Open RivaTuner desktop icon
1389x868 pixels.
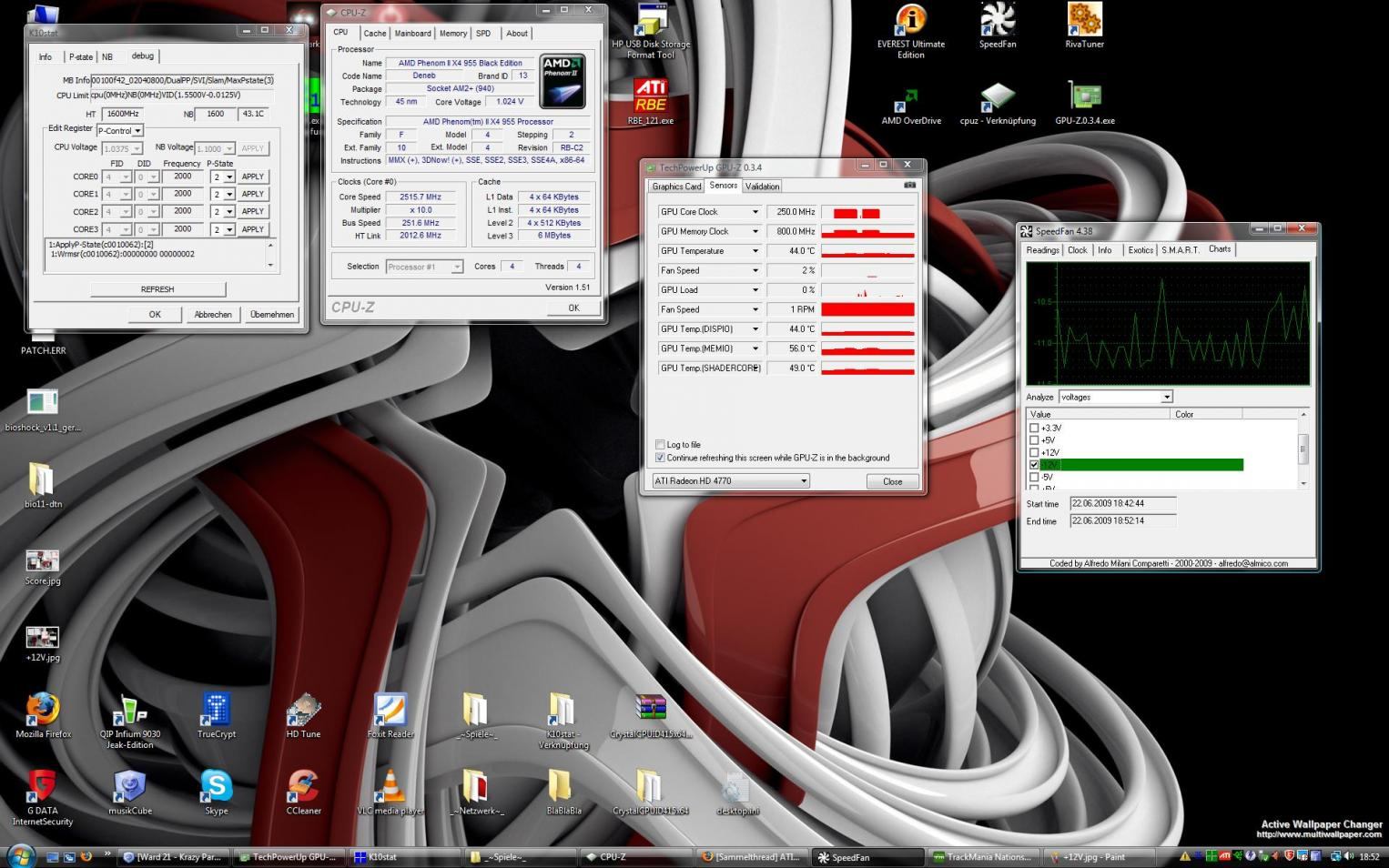(1084, 25)
